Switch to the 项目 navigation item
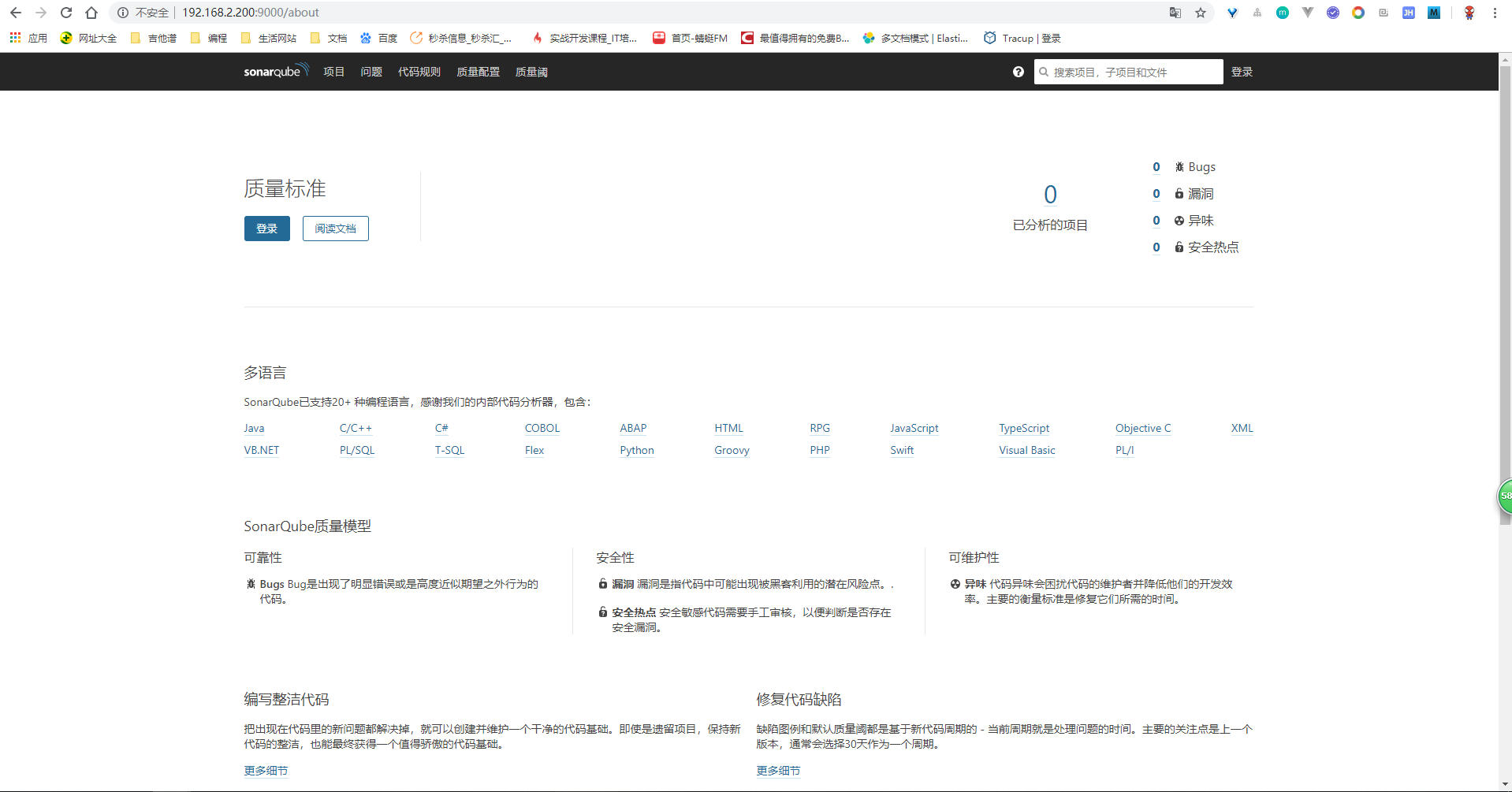The image size is (1512, 792). [333, 72]
